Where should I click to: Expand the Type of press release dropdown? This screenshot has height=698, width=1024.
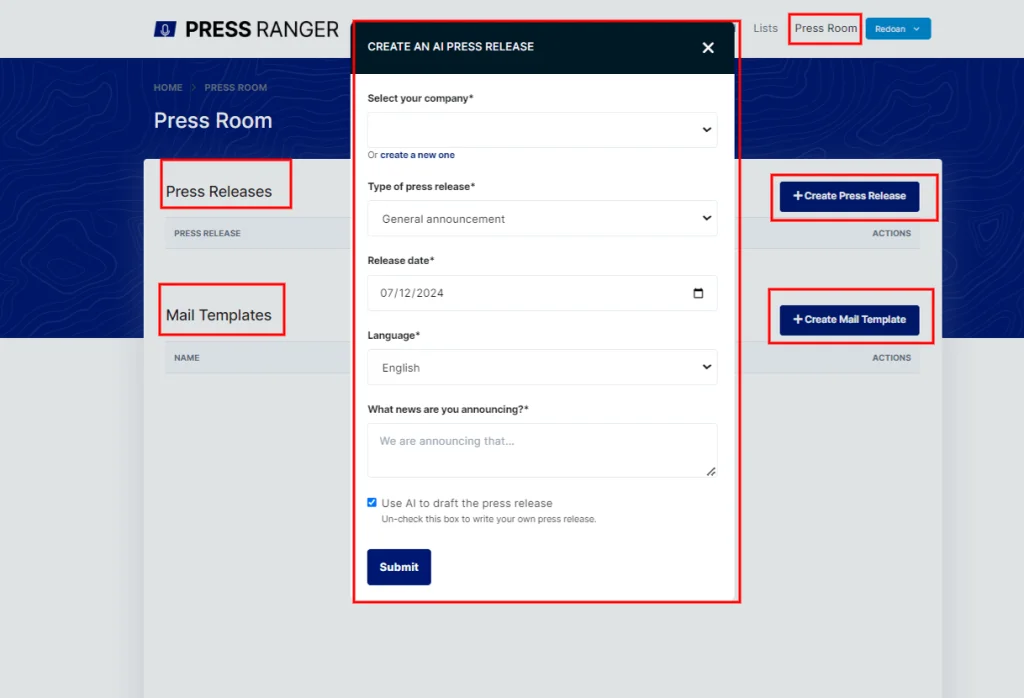pos(542,219)
